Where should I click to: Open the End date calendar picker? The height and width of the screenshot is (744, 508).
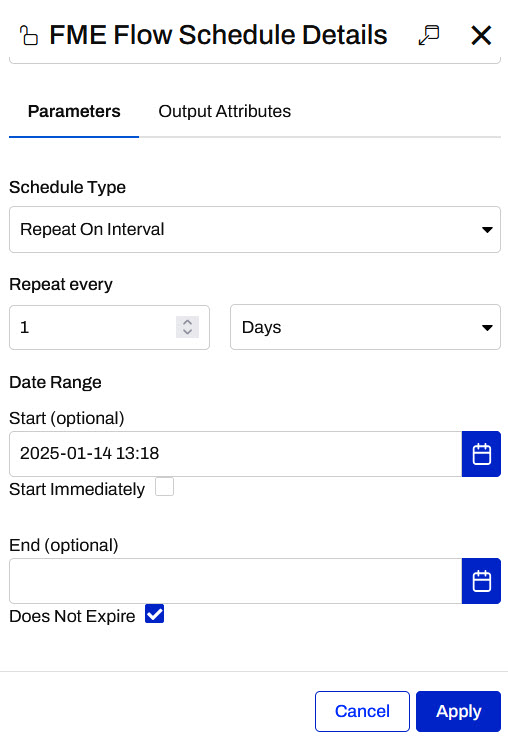(x=481, y=581)
